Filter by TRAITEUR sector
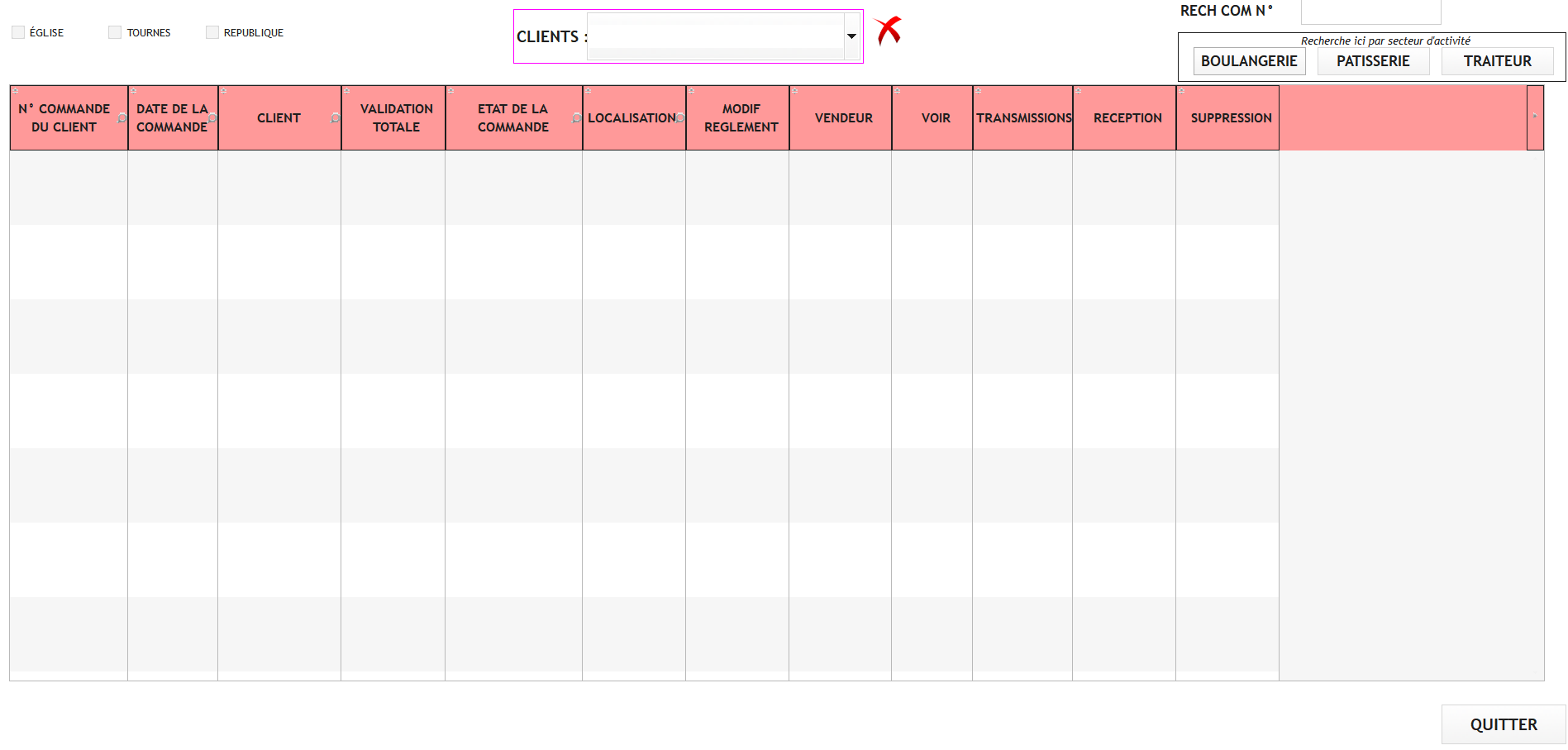1568x750 pixels. pyautogui.click(x=1498, y=61)
